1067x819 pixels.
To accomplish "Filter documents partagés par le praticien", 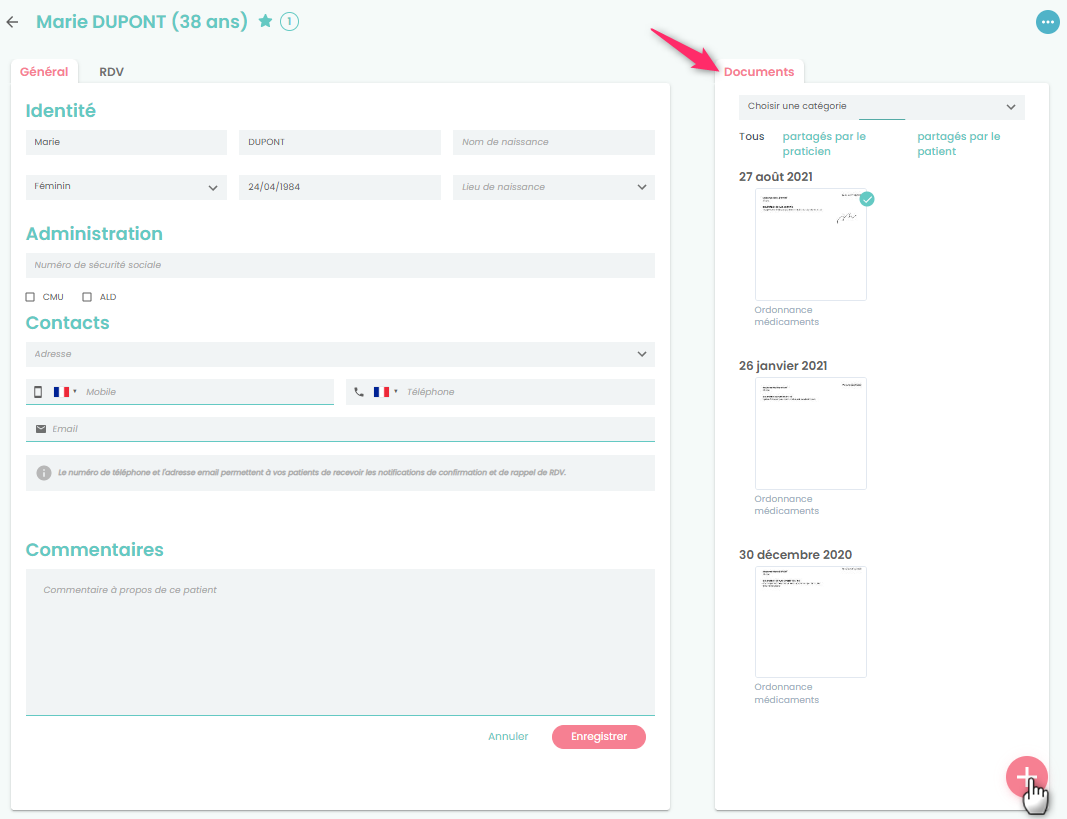I will click(x=824, y=144).
